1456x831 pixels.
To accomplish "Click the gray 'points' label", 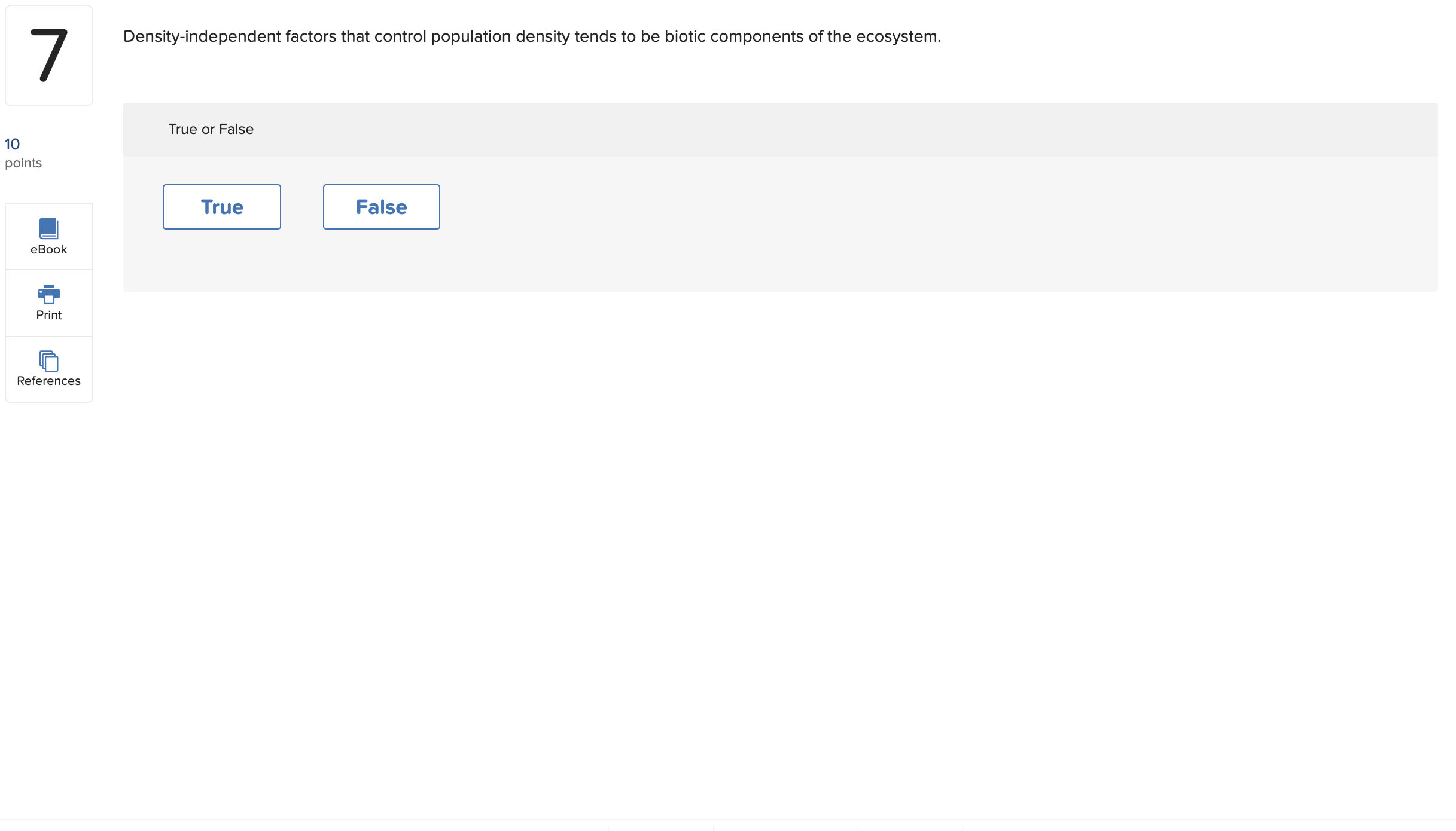I will pos(23,163).
